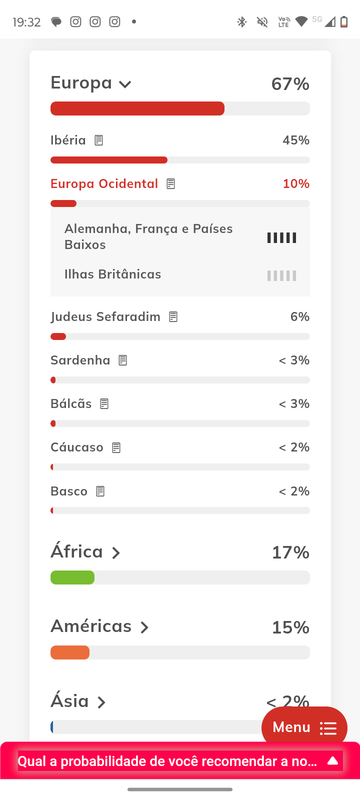Image resolution: width=360 pixels, height=800 pixels.
Task: Open the Cáucaso info document icon
Action: pyautogui.click(x=116, y=447)
